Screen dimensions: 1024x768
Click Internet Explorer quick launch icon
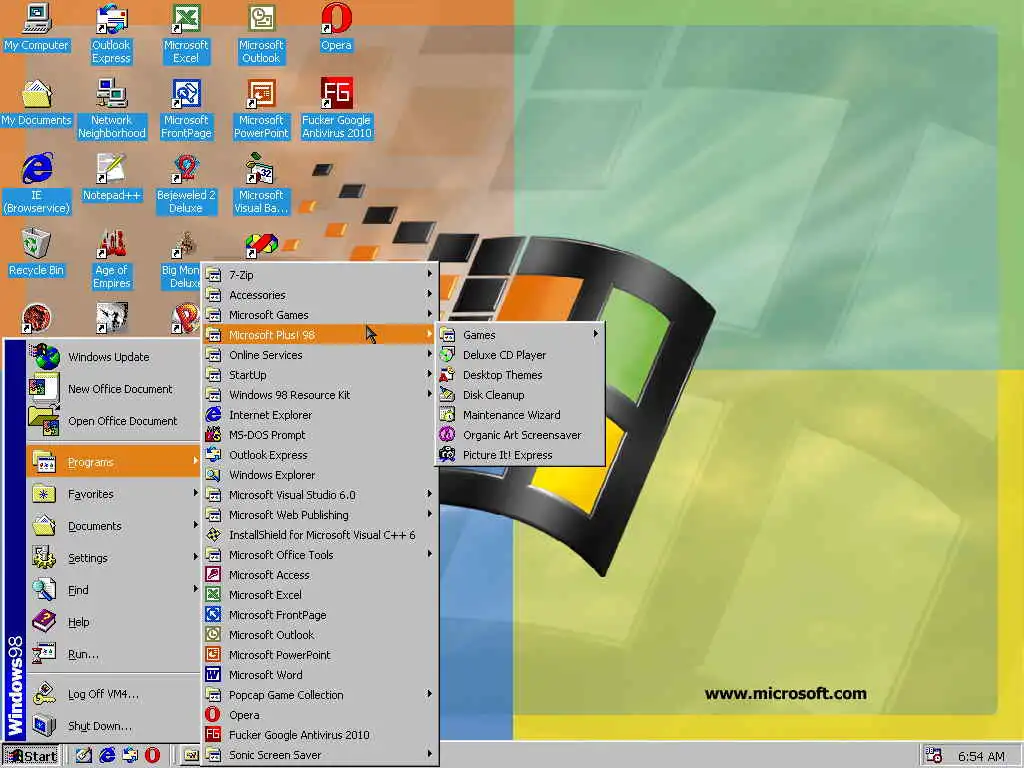pos(107,756)
